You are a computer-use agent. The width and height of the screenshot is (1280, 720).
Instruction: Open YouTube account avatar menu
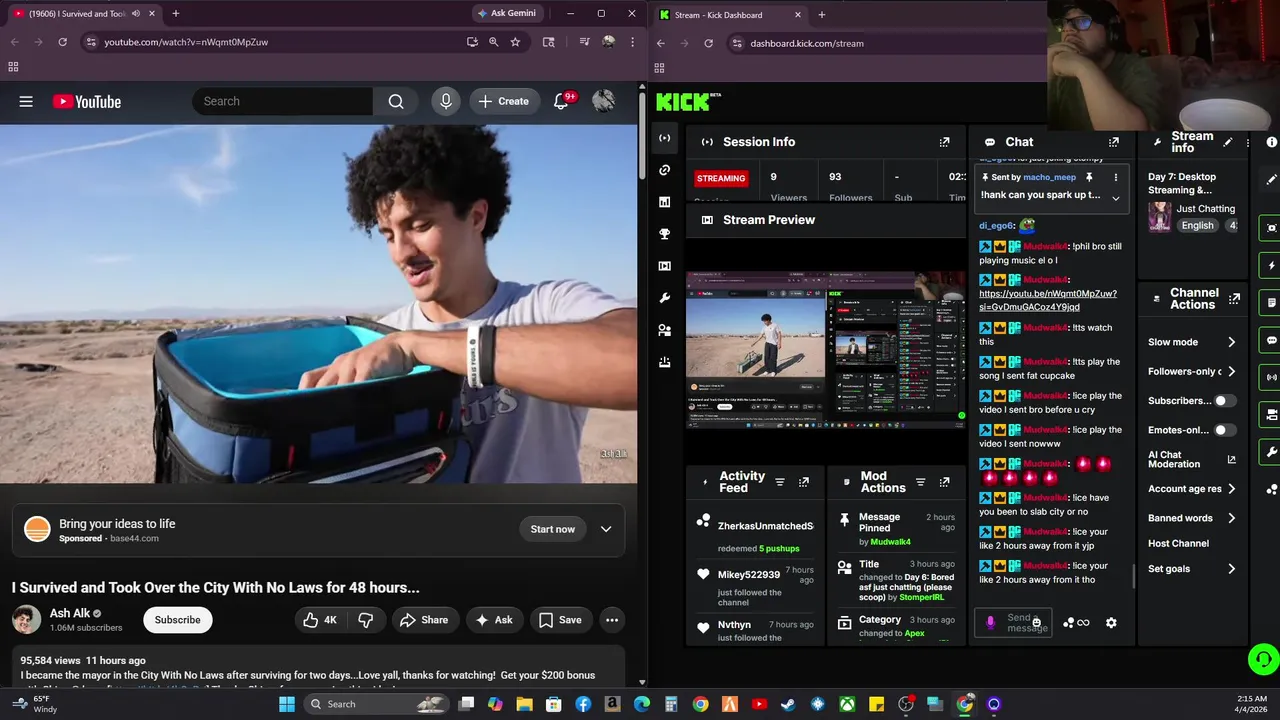coord(603,101)
